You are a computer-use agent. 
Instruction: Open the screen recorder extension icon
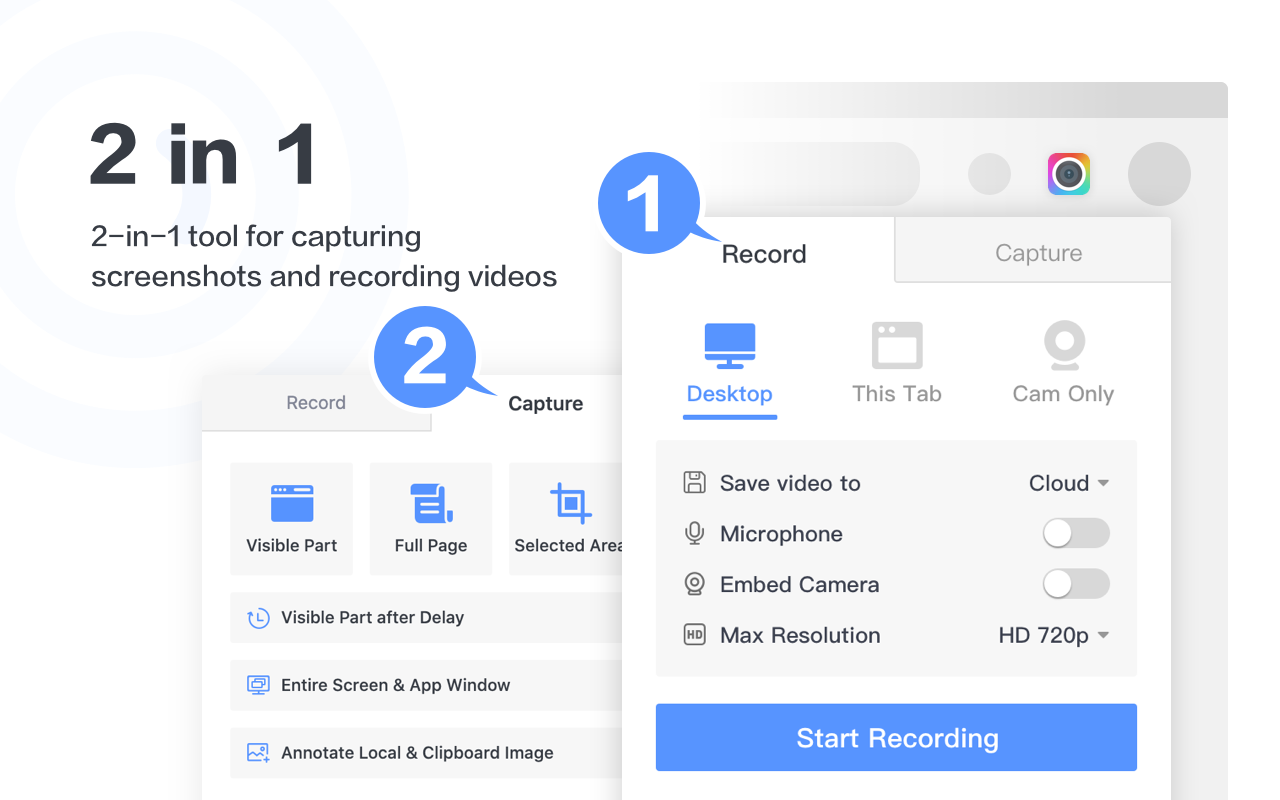click(1068, 173)
